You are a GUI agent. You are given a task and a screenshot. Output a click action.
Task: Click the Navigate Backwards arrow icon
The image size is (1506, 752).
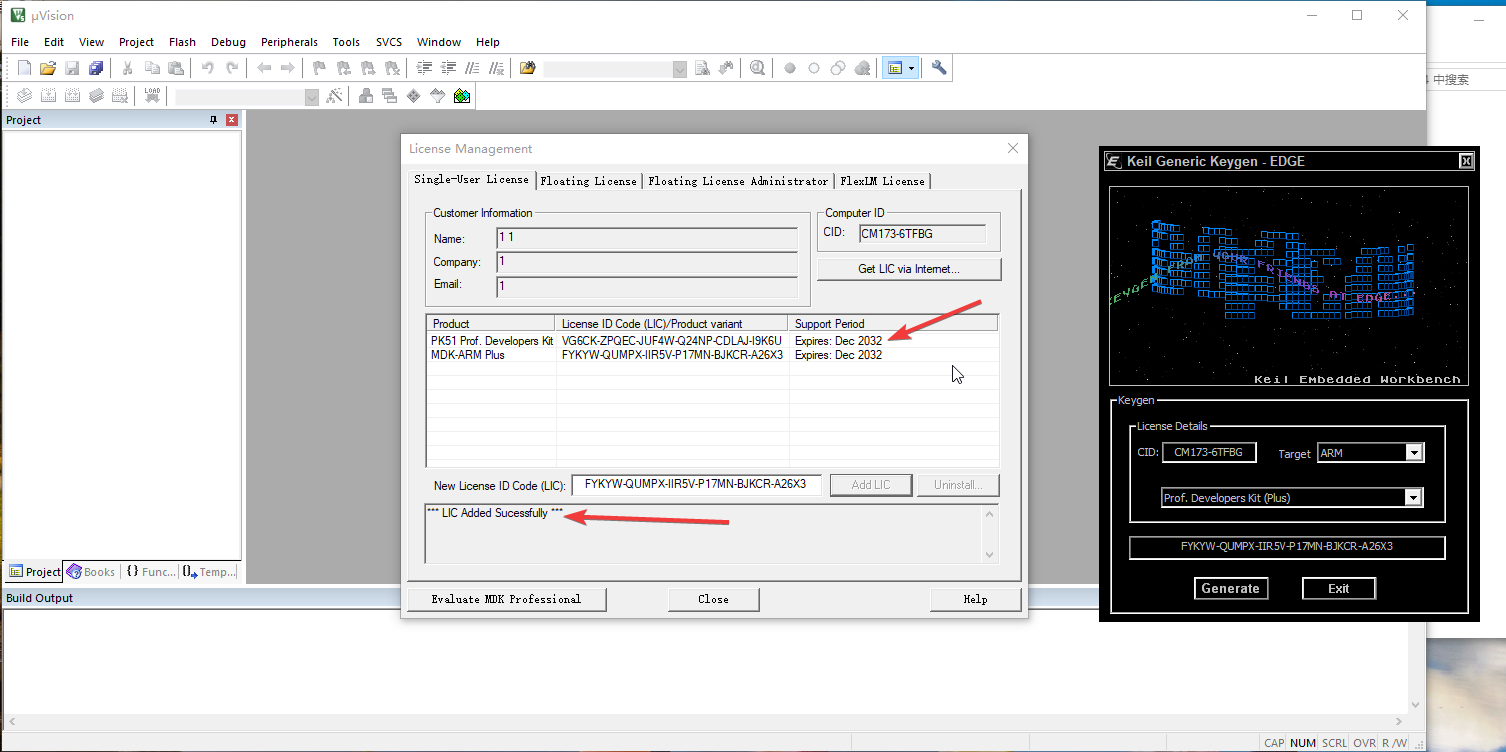(264, 68)
